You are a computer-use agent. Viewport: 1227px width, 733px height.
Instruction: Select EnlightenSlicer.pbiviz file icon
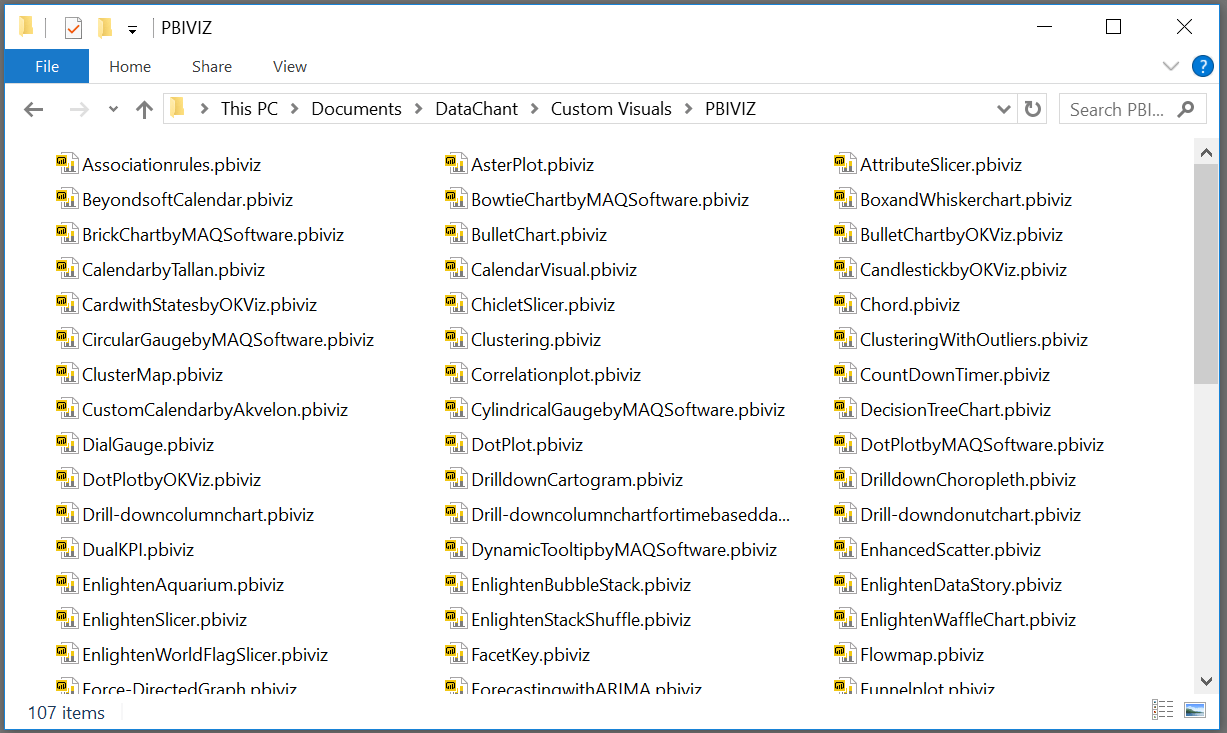(67, 619)
